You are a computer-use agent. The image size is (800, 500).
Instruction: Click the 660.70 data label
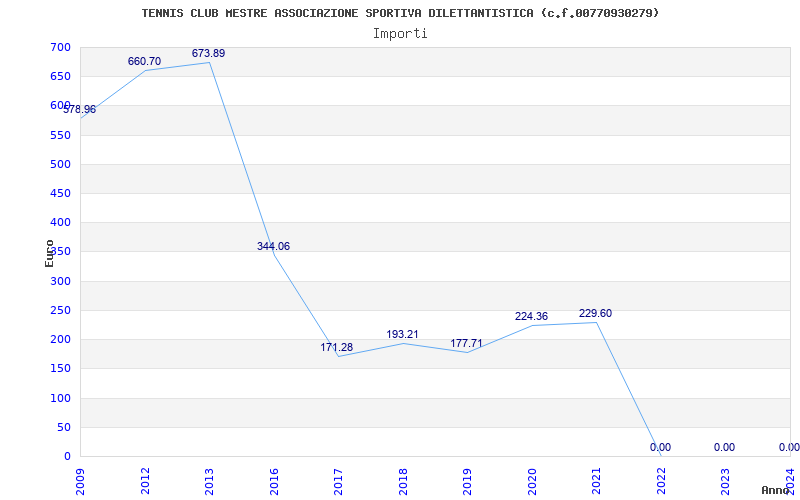[x=144, y=62]
